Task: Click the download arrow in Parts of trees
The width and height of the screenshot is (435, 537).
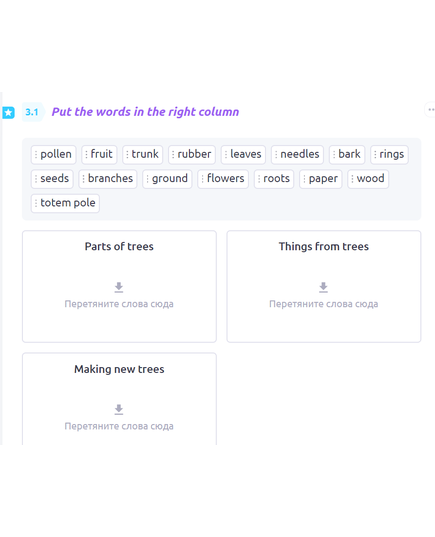Action: 119,288
